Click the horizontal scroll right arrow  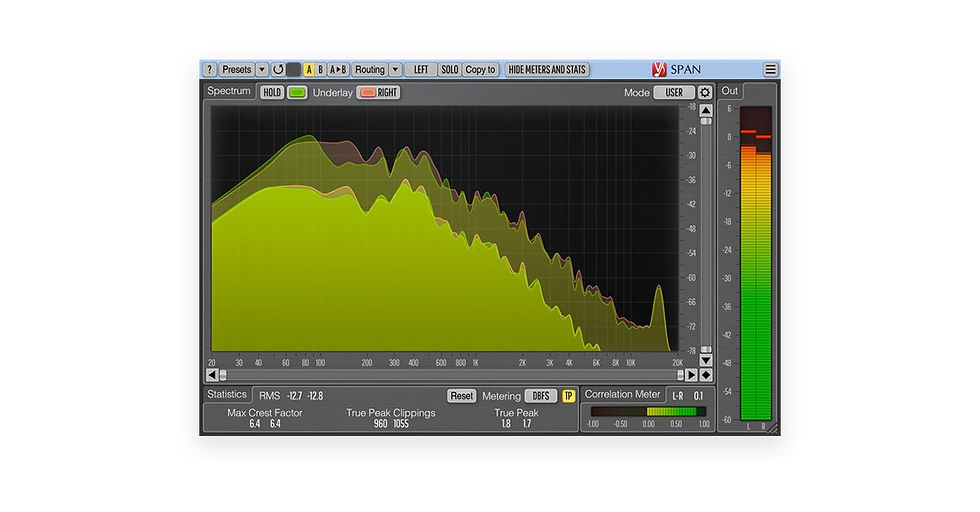691,375
